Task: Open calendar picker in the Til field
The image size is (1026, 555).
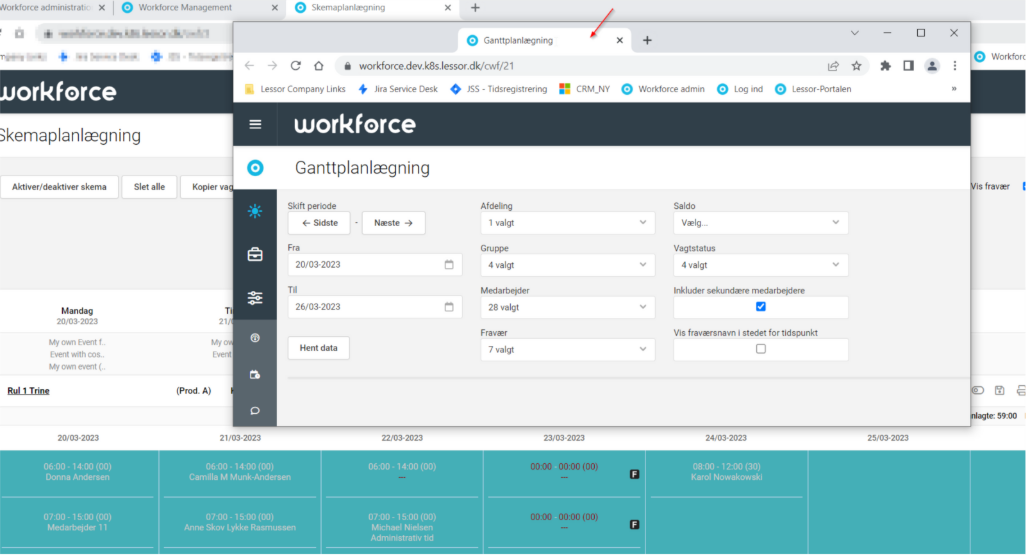Action: pos(449,307)
